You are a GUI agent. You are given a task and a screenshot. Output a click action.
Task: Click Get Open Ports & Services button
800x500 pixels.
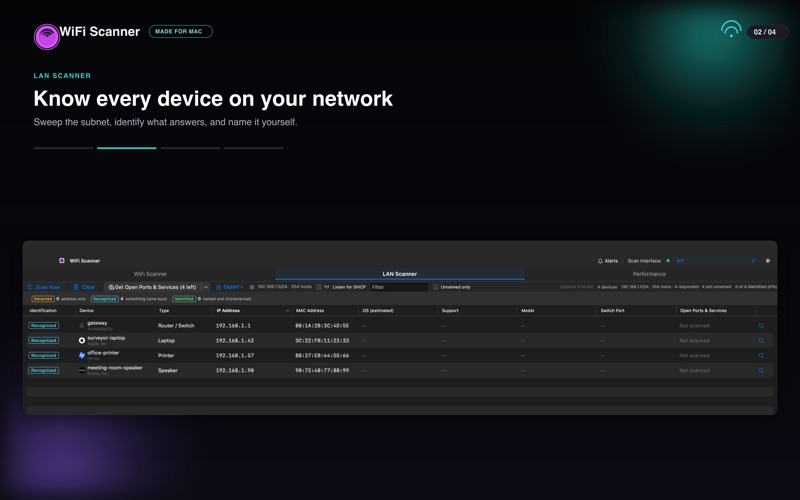pos(153,287)
